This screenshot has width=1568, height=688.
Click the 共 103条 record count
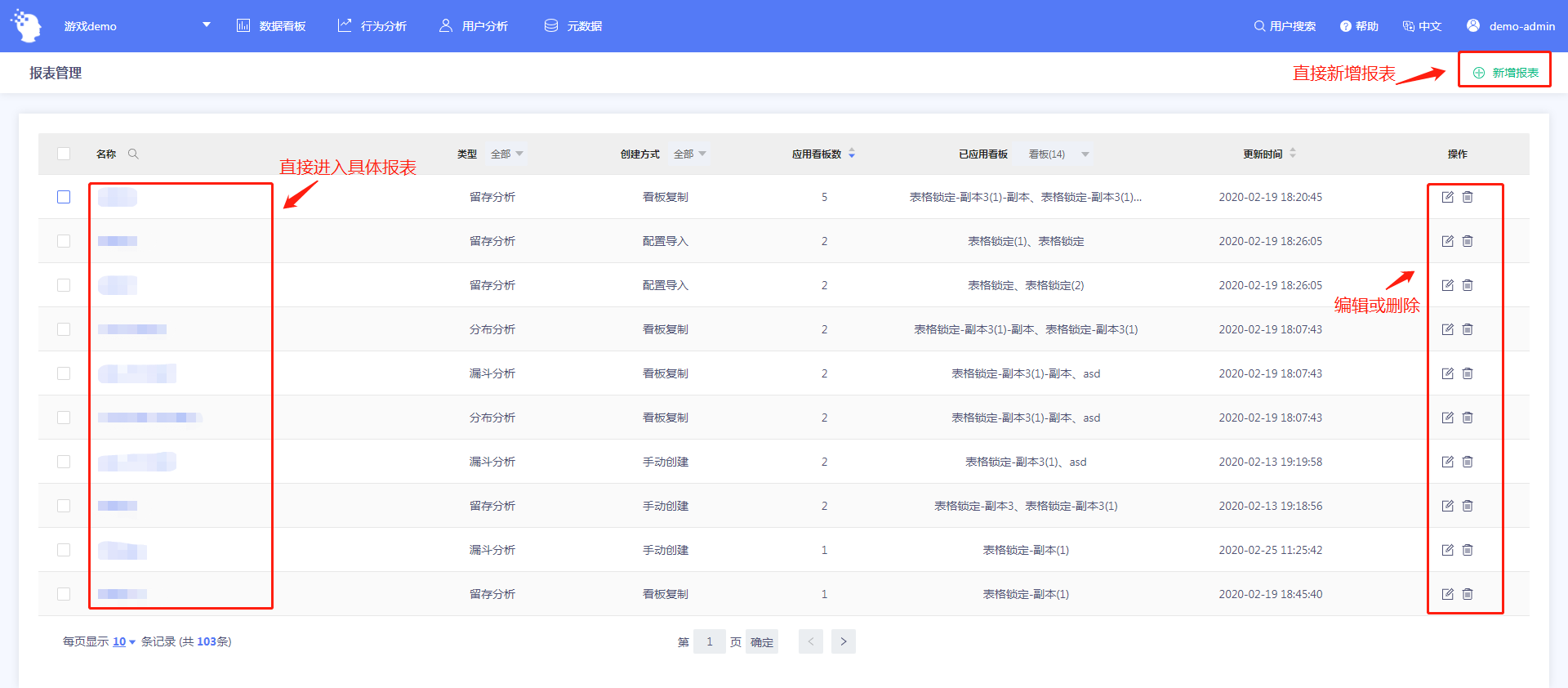point(205,641)
